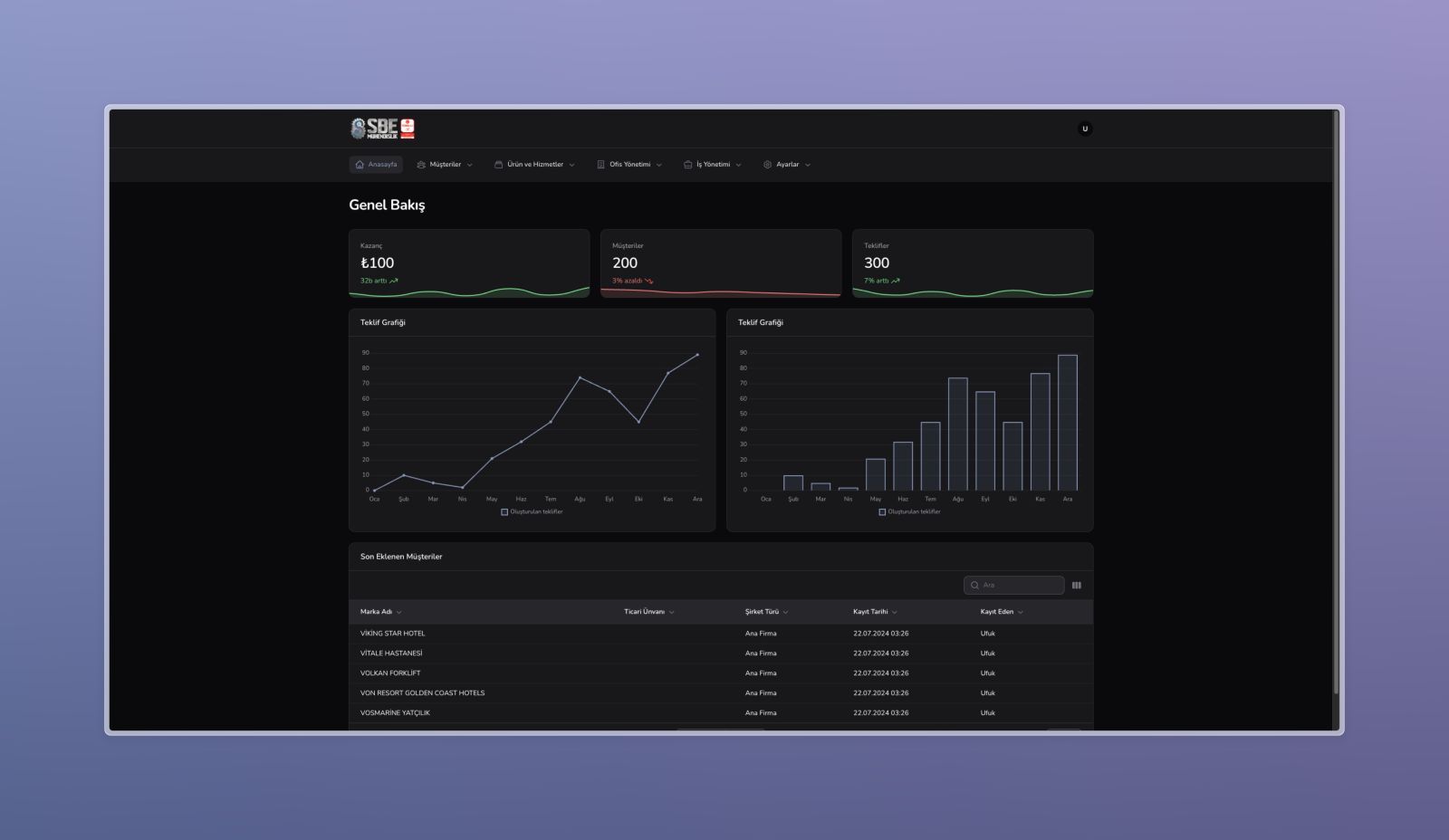Click the Ayarlar gear icon

tap(767, 165)
